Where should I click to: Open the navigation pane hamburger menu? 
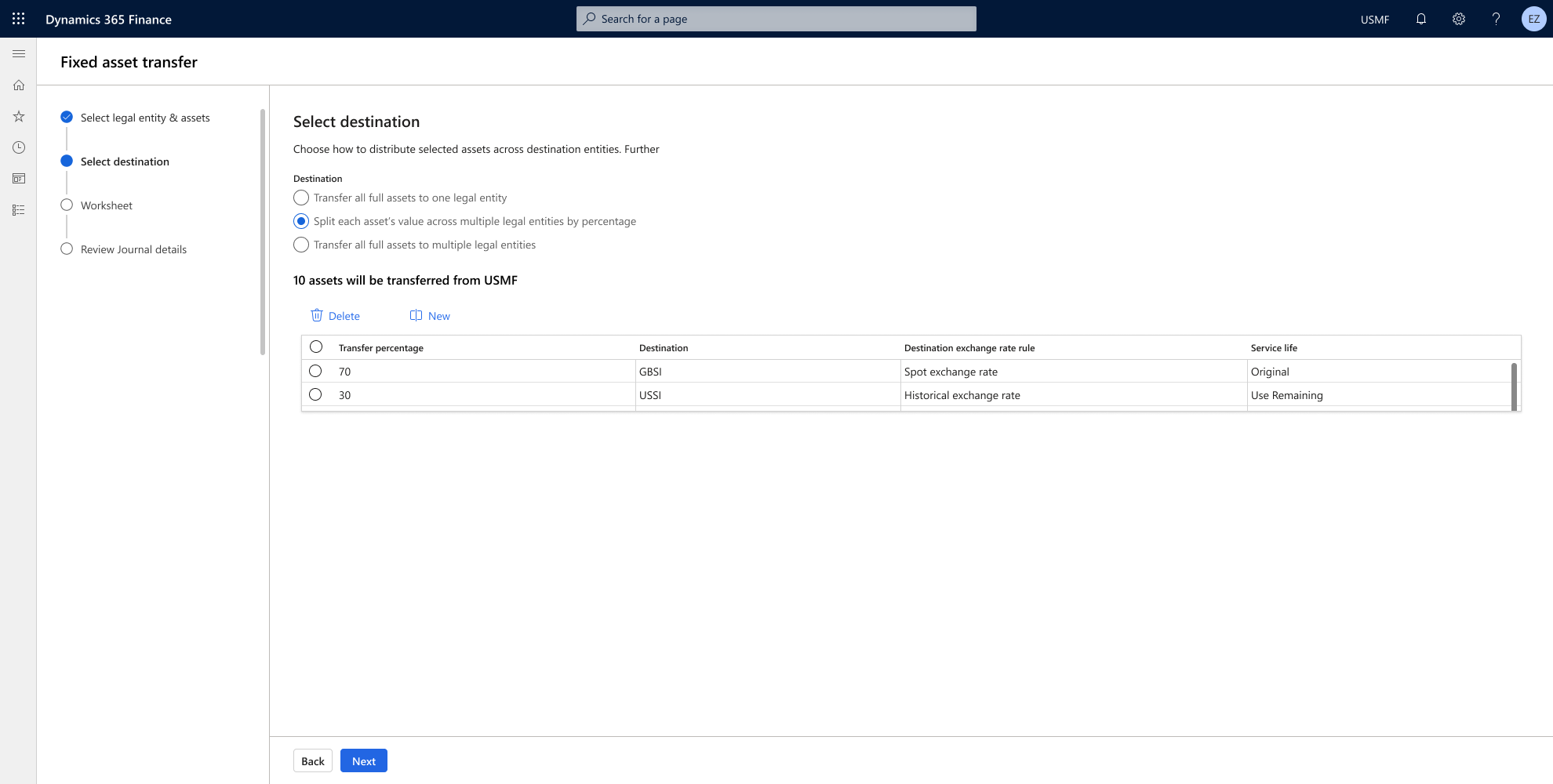(x=19, y=53)
